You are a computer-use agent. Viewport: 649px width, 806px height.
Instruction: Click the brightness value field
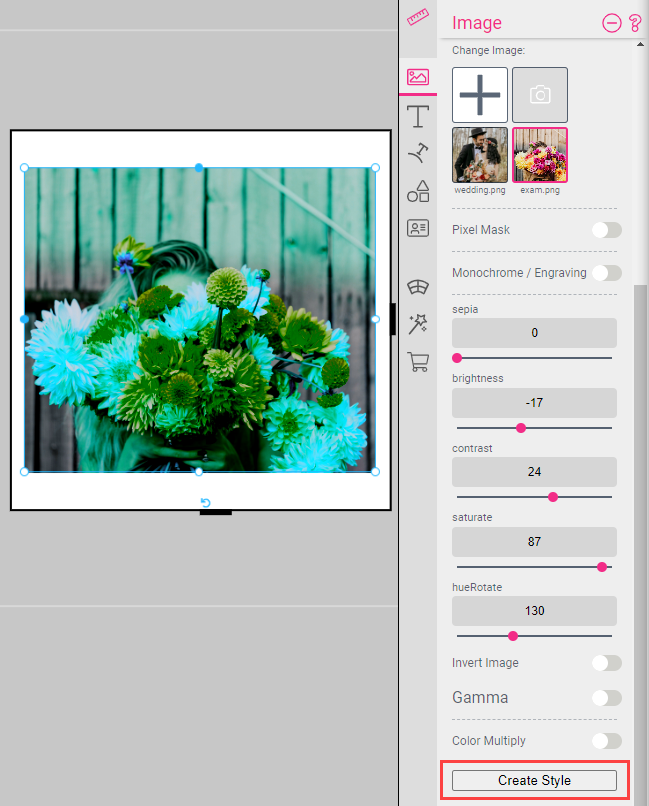coord(534,402)
